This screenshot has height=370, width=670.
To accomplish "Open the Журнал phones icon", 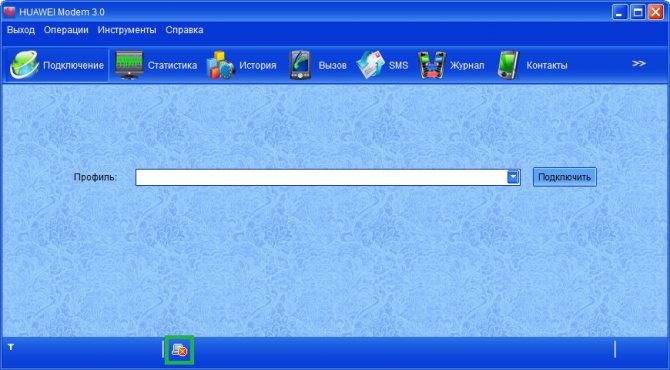I will pos(432,65).
